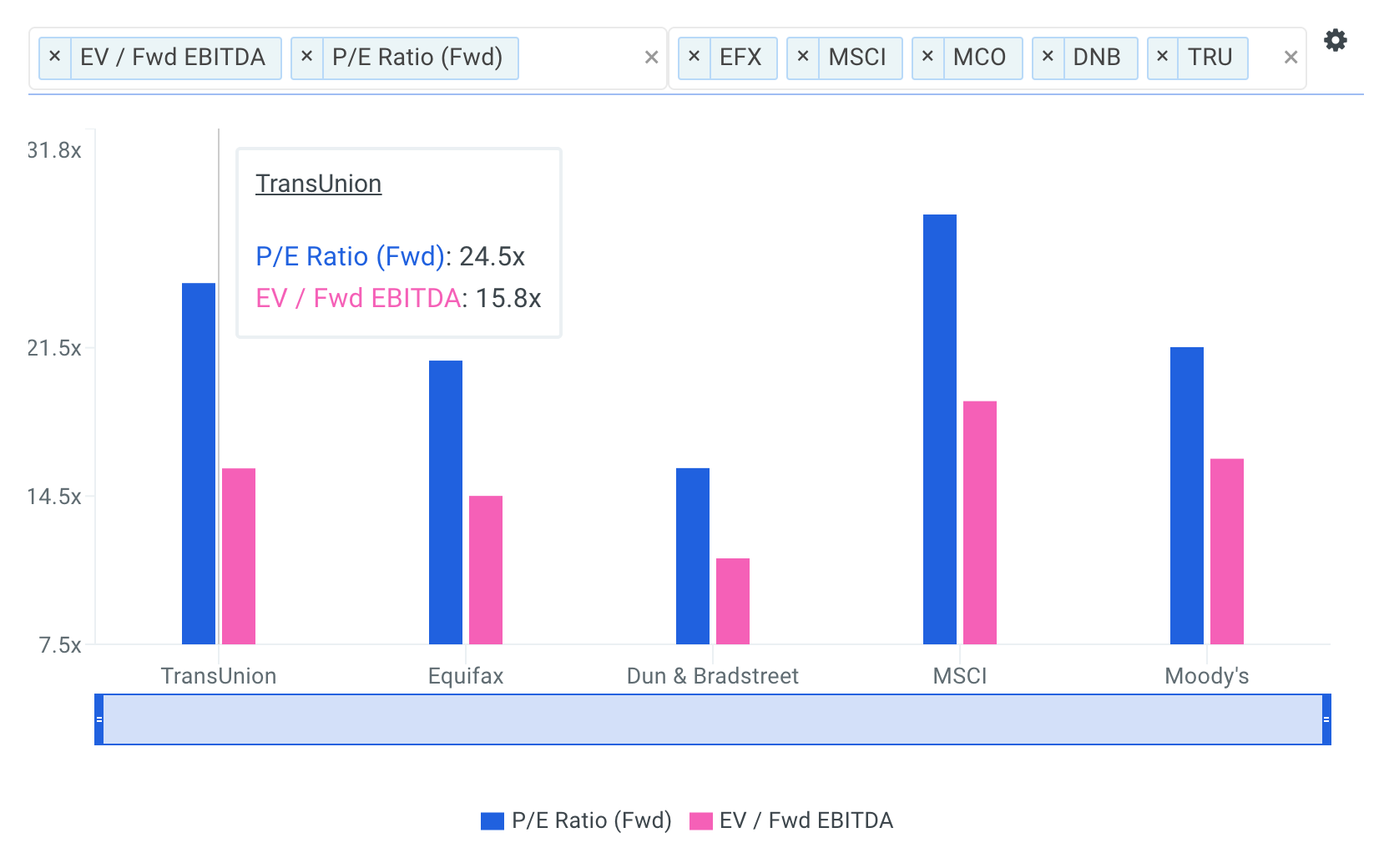Click the Moody's x-axis label

(x=1207, y=676)
